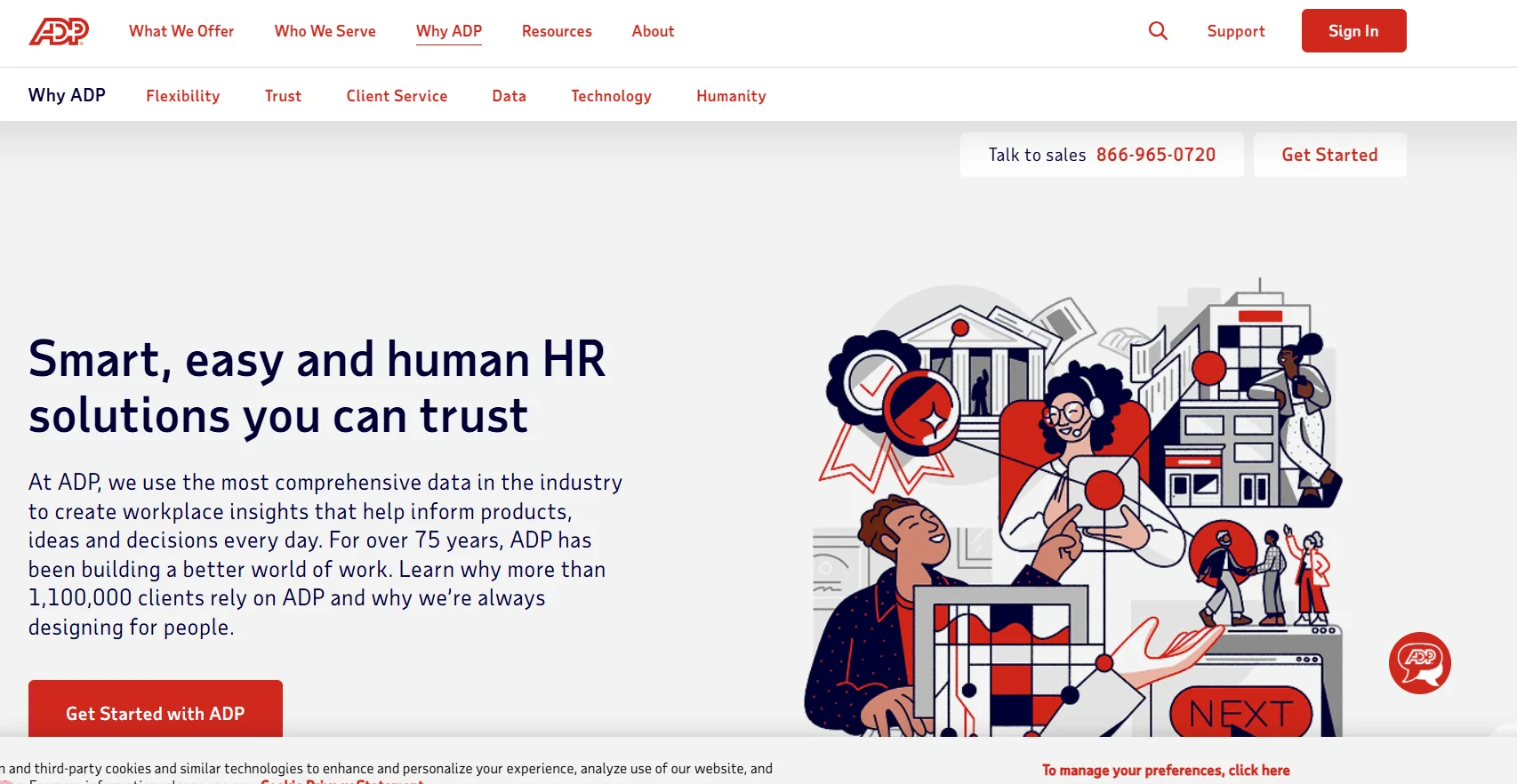Click 'To manage your preferences, click here'
1517x784 pixels.
[1166, 771]
